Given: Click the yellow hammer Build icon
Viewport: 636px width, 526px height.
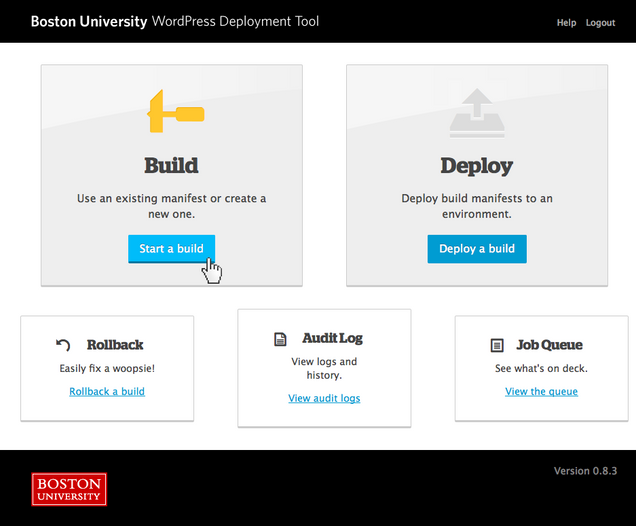Looking at the screenshot, I should (x=174, y=112).
